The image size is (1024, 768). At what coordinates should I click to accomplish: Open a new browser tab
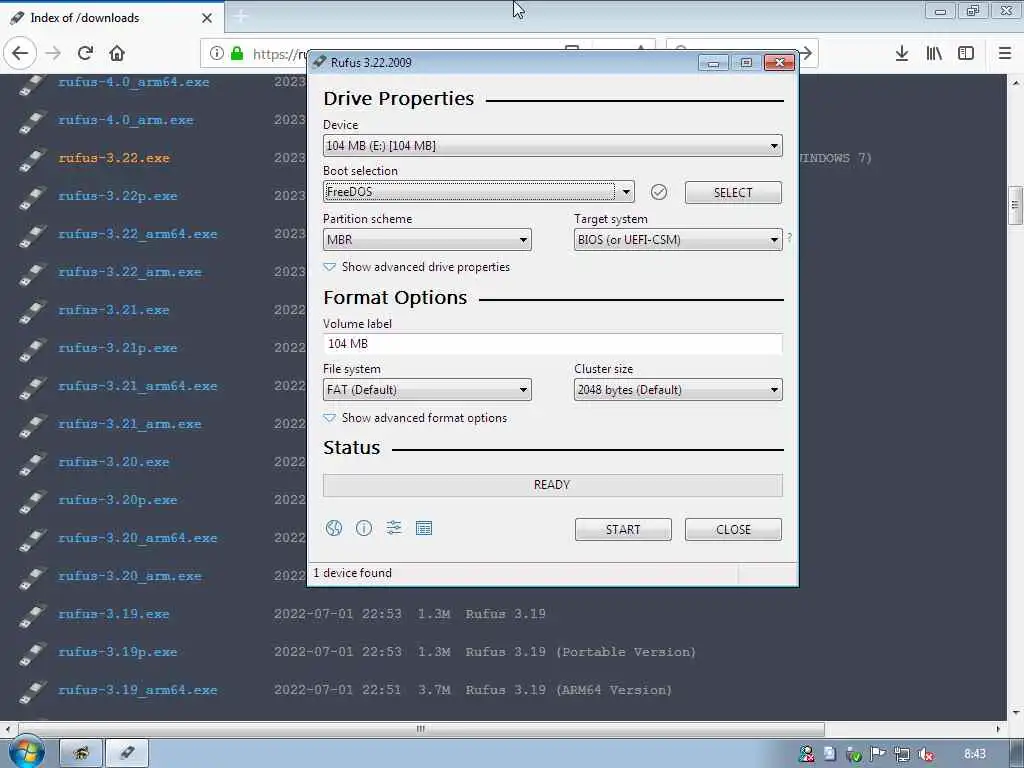(x=240, y=17)
